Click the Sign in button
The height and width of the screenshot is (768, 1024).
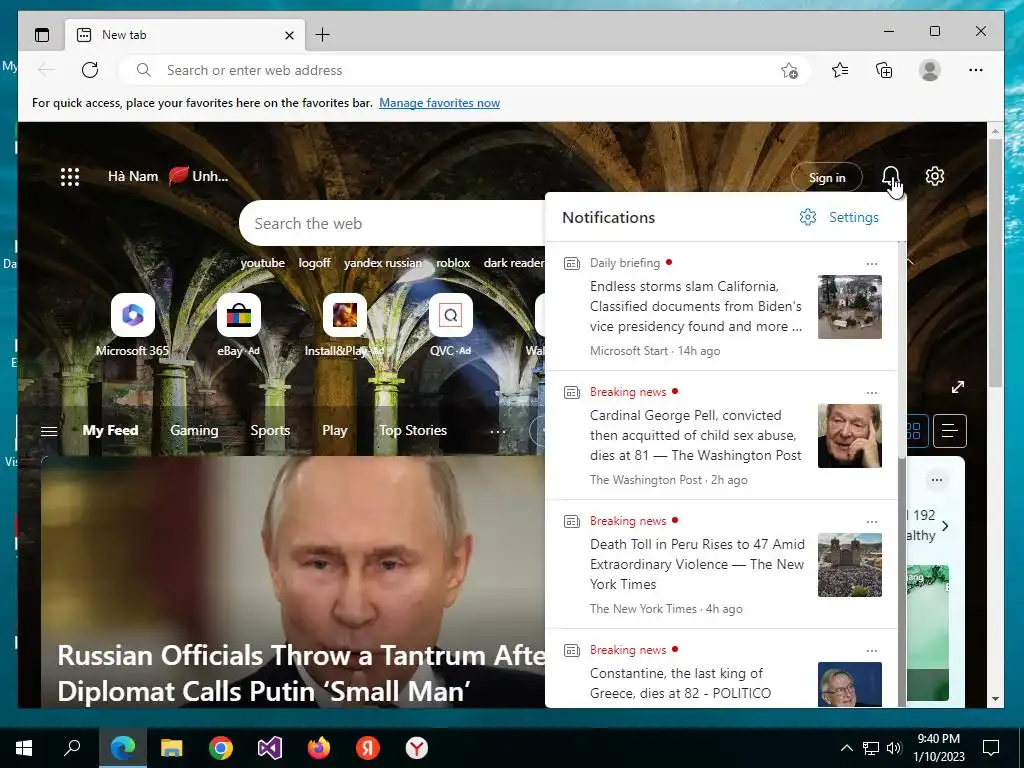tap(827, 178)
